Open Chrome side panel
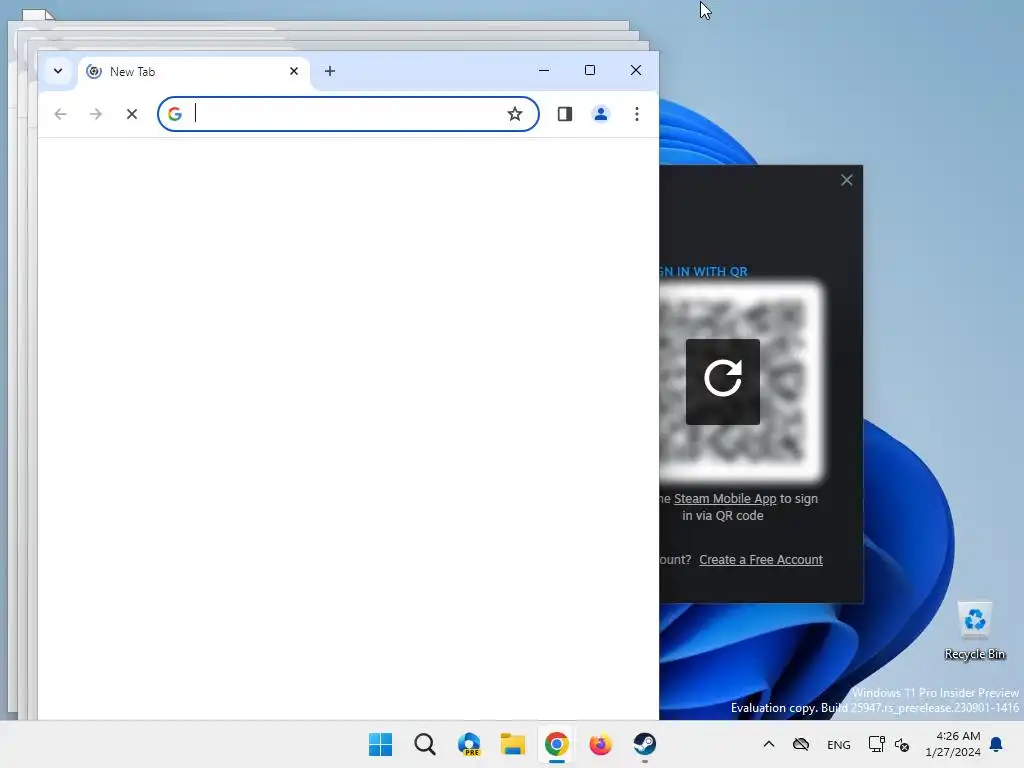The width and height of the screenshot is (1024, 768). click(x=565, y=114)
